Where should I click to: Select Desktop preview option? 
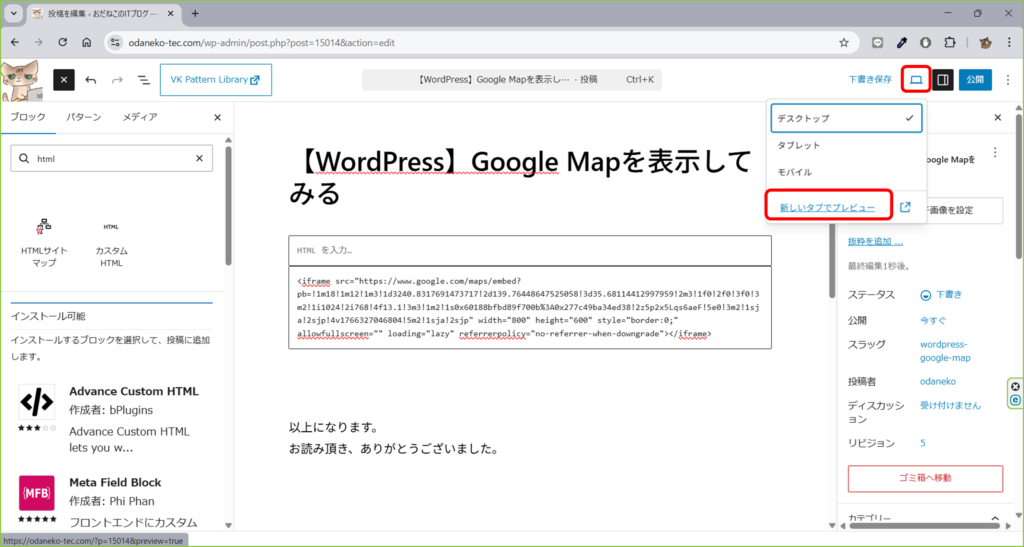(845, 118)
